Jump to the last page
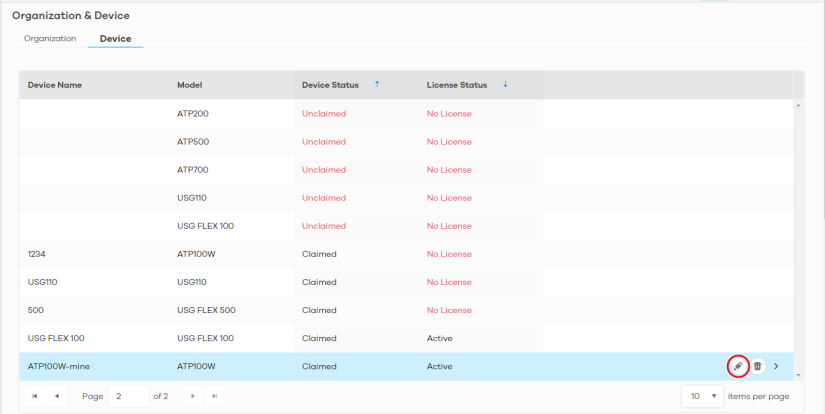The image size is (825, 414). pyautogui.click(x=212, y=396)
